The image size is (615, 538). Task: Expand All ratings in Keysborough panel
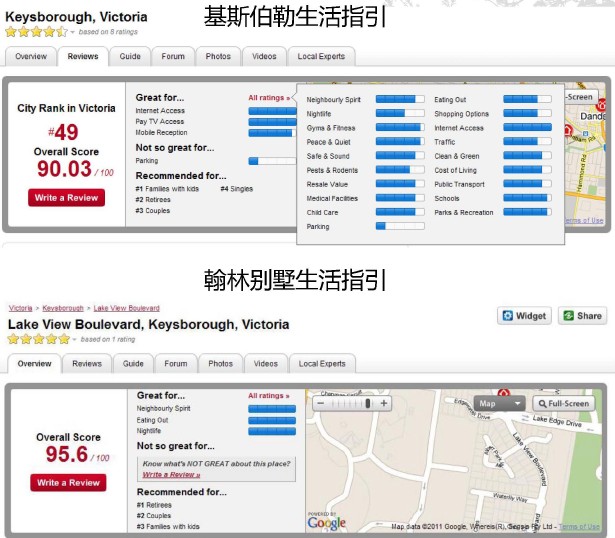click(269, 98)
